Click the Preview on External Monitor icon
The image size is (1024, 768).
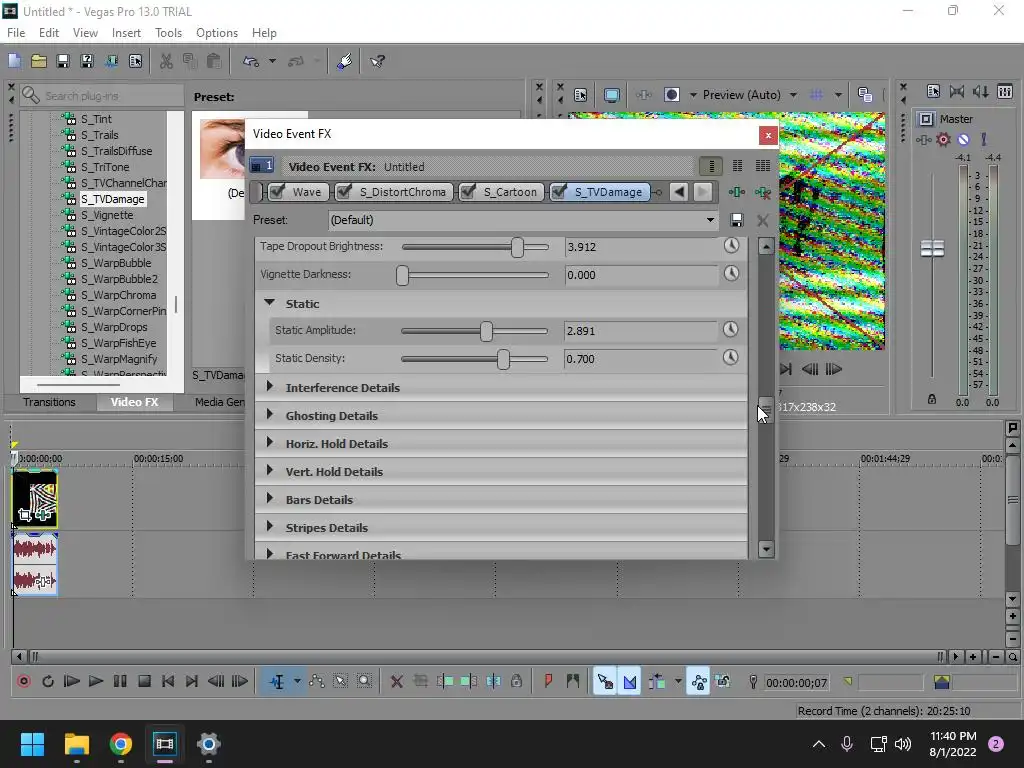click(x=612, y=95)
